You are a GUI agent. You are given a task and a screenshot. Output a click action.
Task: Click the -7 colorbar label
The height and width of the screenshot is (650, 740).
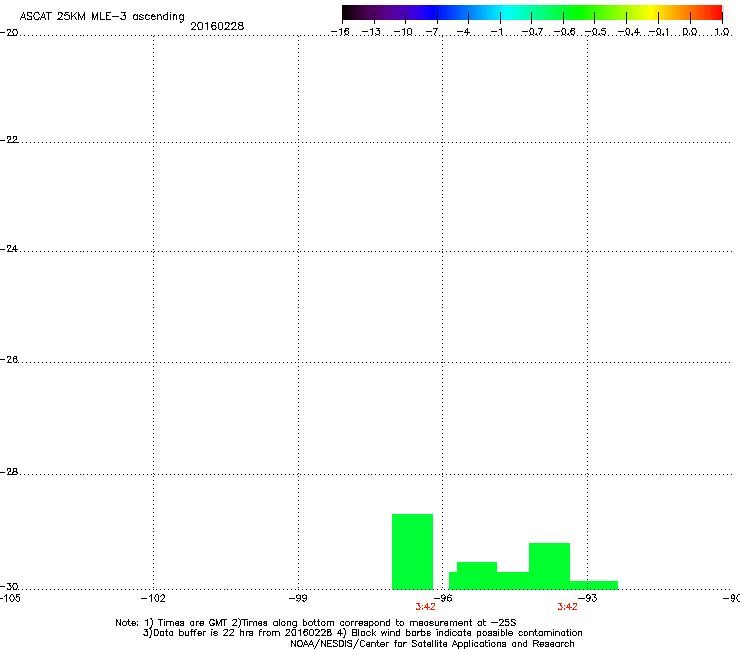click(432, 32)
